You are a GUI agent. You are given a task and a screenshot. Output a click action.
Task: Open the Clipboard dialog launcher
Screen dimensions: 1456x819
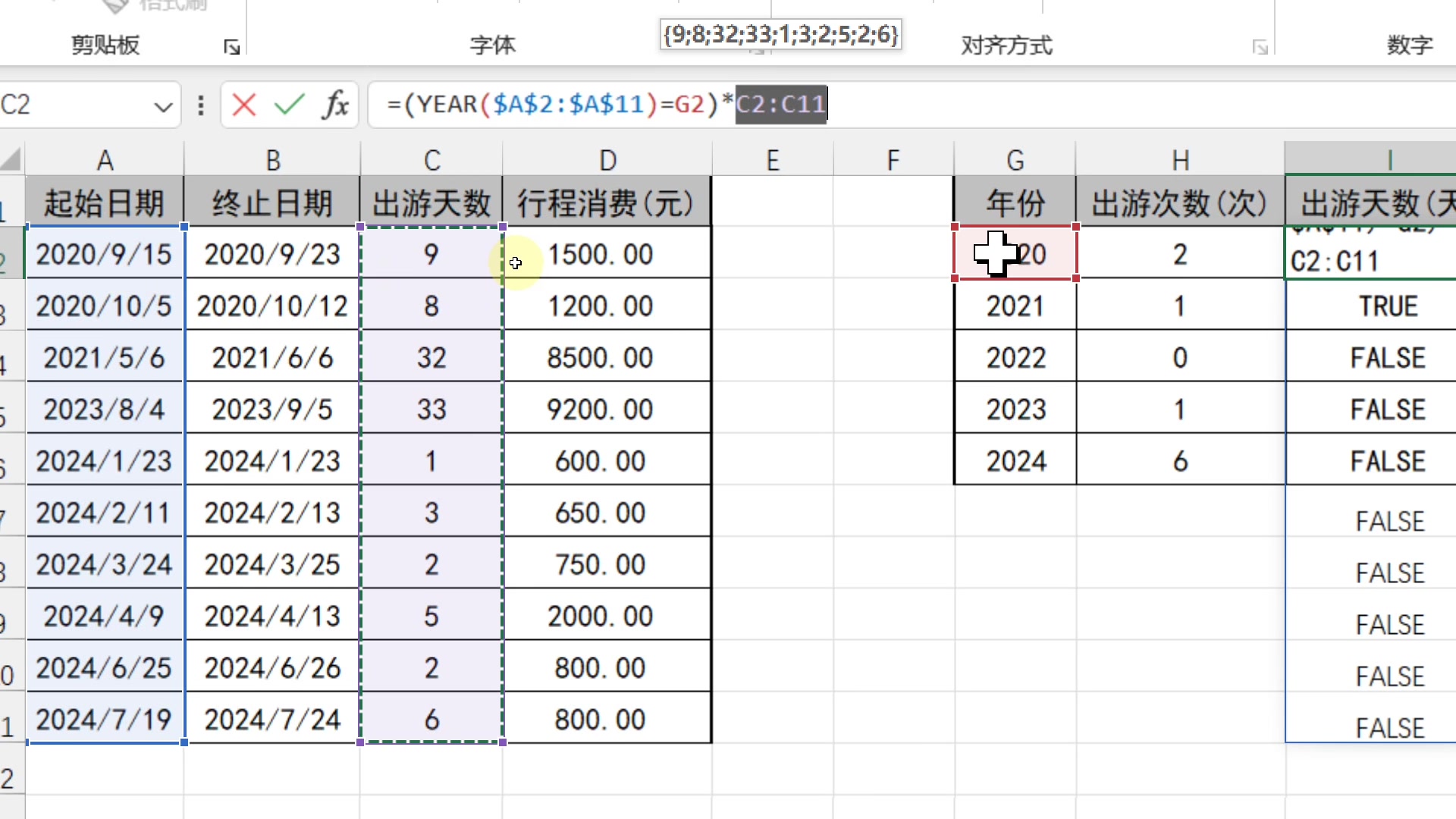pos(232,48)
